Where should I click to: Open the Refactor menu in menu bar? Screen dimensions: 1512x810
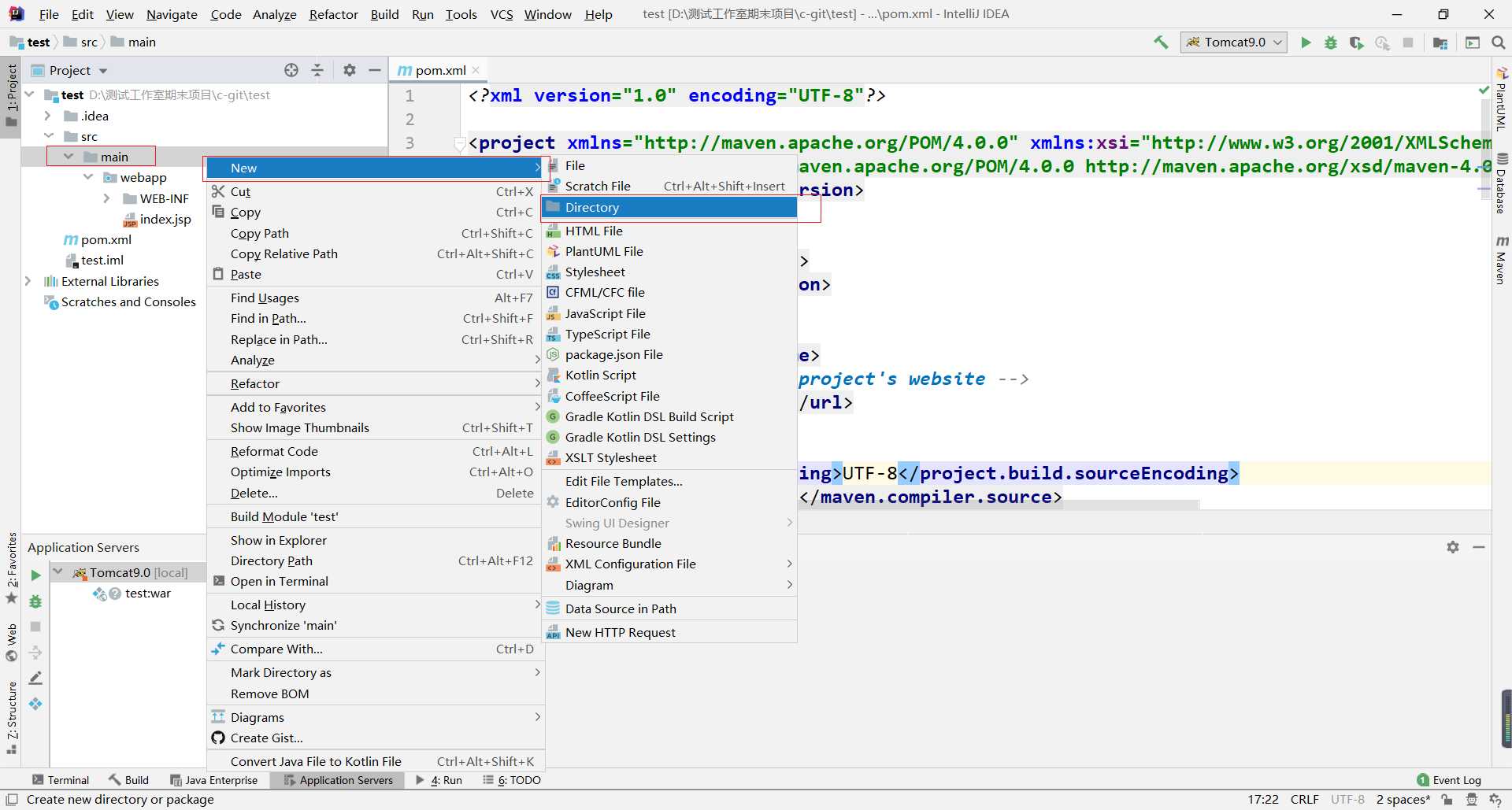[x=333, y=14]
